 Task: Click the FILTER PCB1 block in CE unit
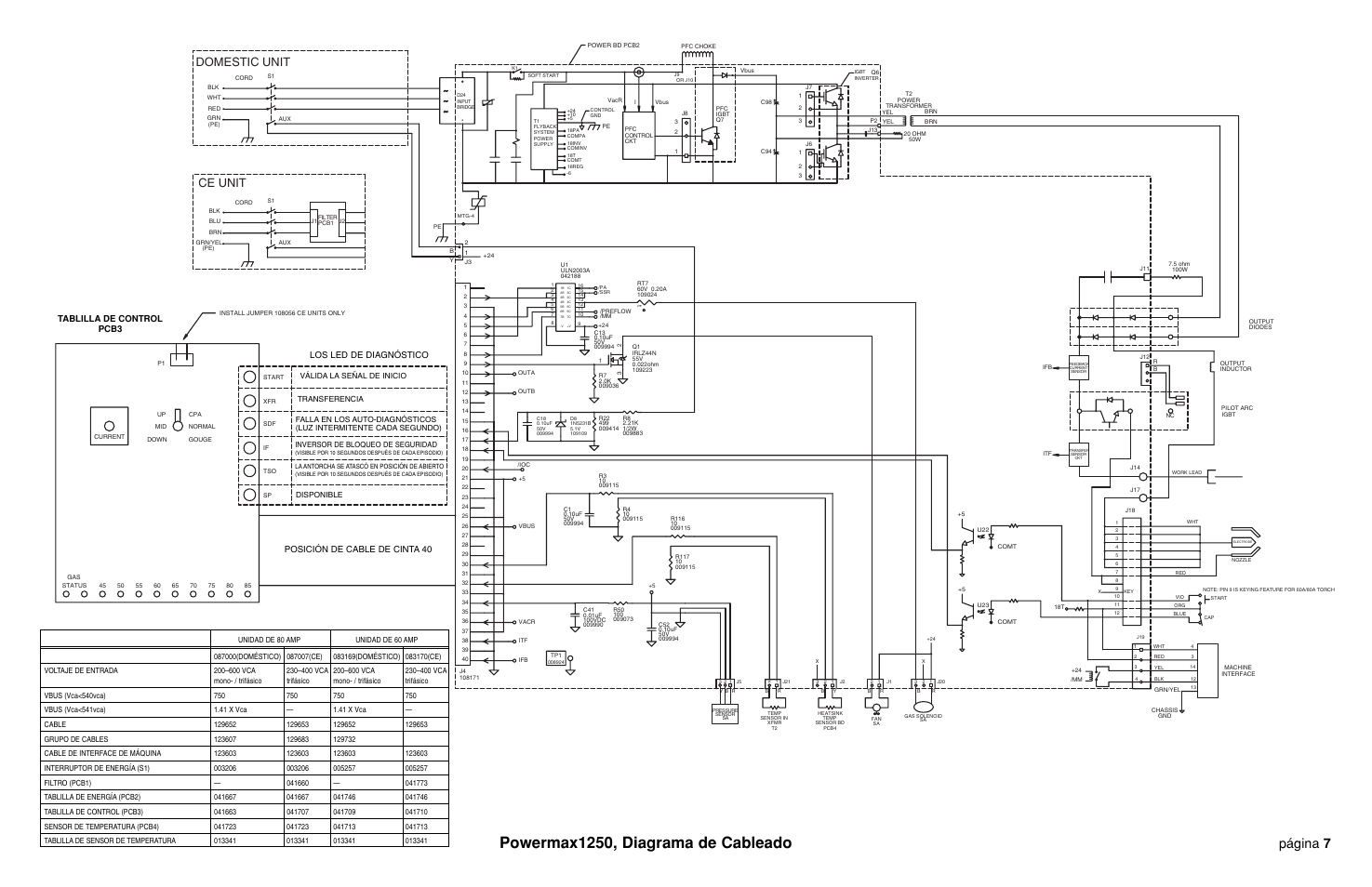point(326,222)
